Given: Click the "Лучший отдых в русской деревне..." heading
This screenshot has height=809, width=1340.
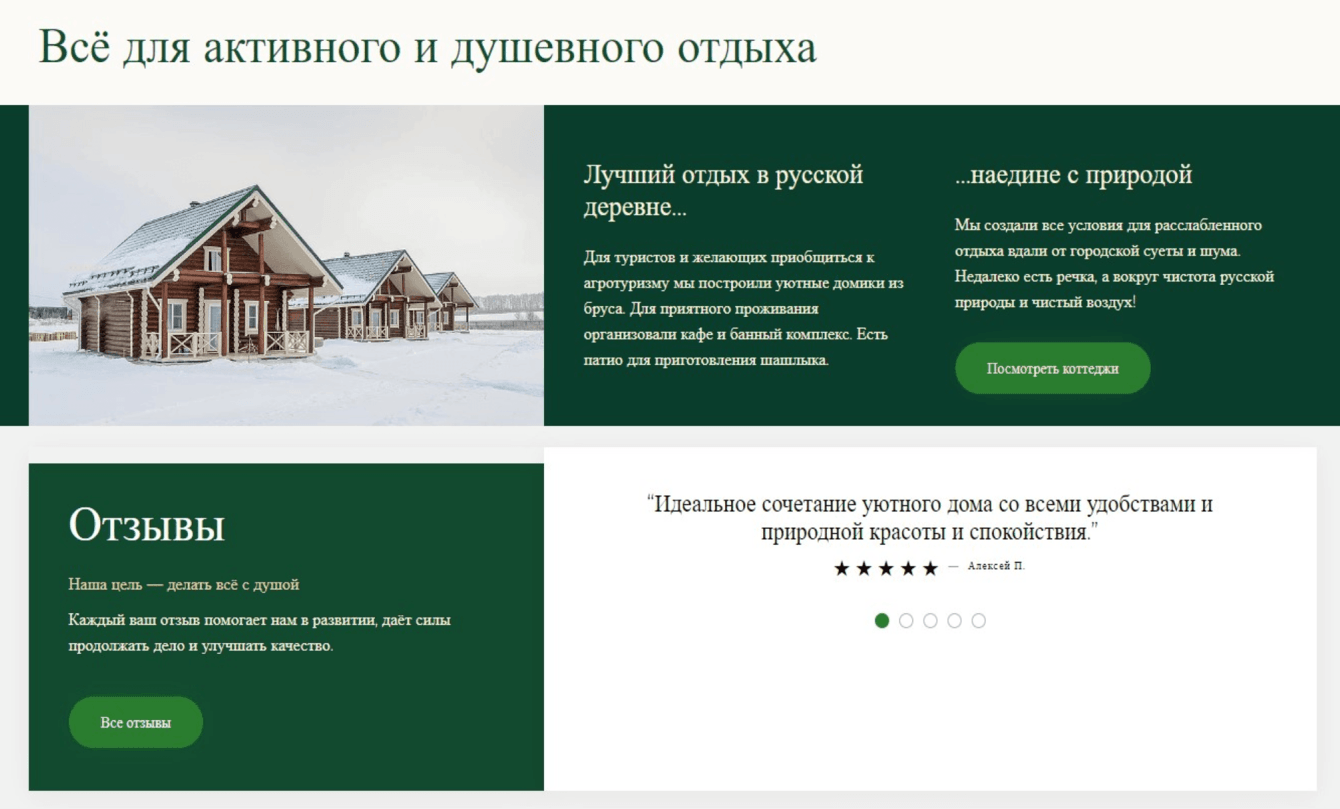Looking at the screenshot, I should coord(723,191).
